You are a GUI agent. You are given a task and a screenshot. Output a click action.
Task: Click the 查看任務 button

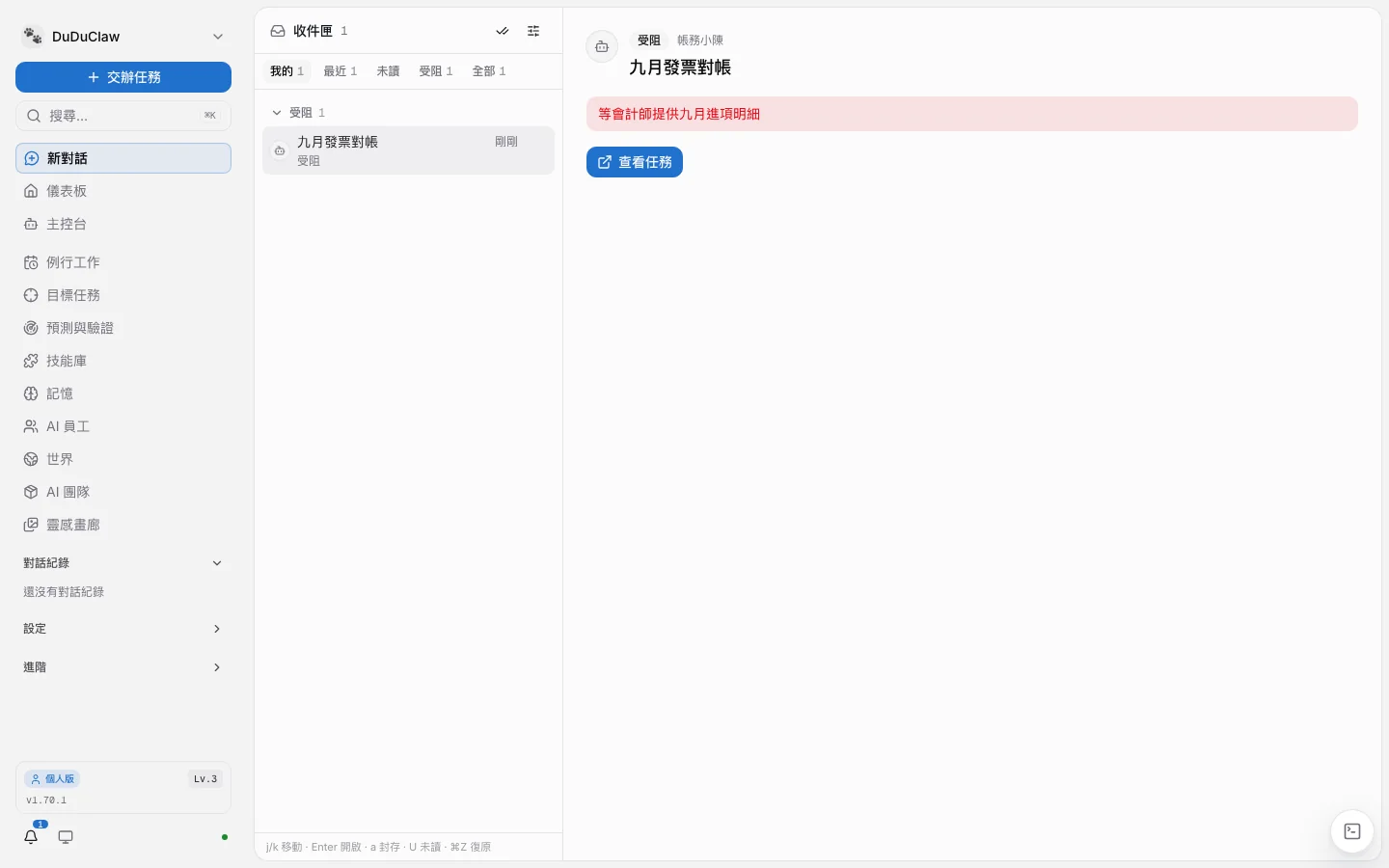pyautogui.click(x=635, y=162)
